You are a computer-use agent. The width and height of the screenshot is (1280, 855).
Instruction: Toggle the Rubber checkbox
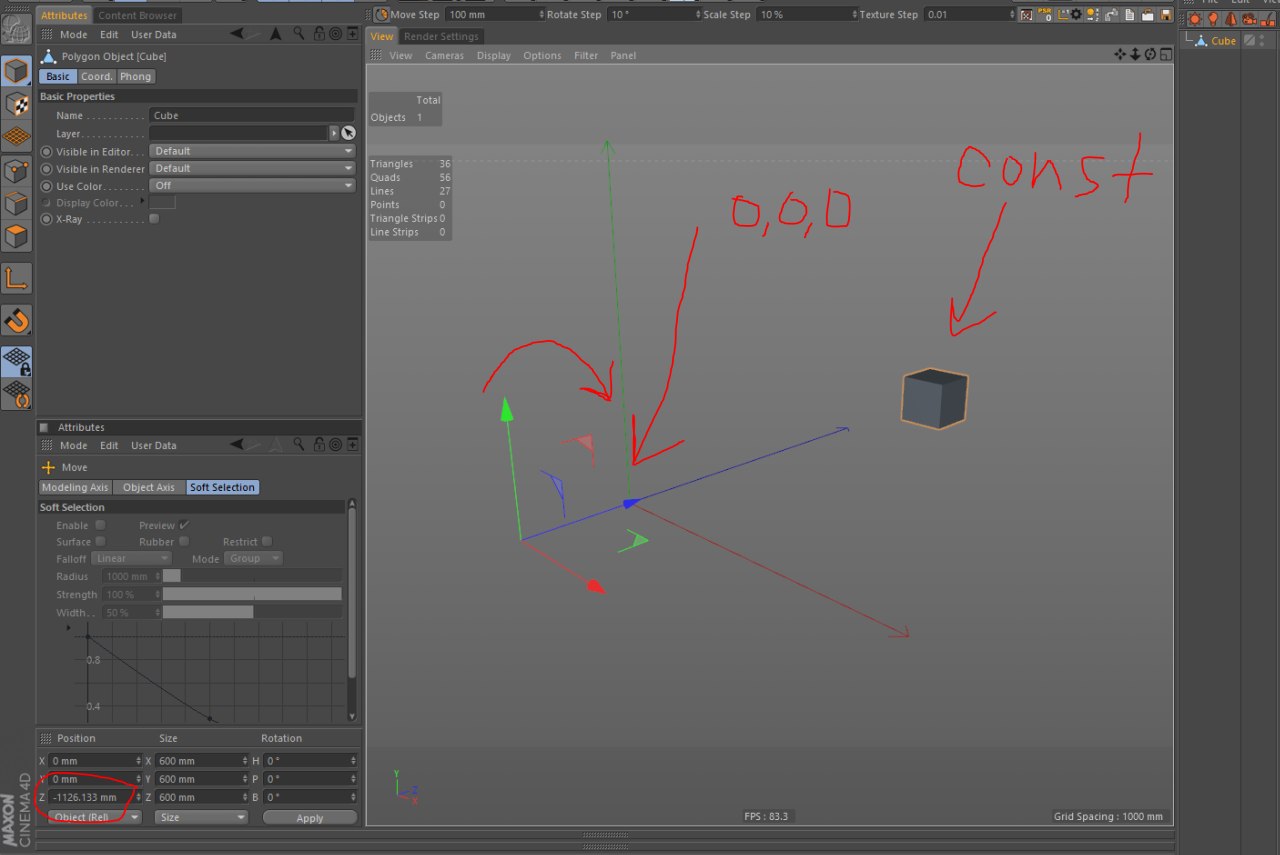click(184, 541)
